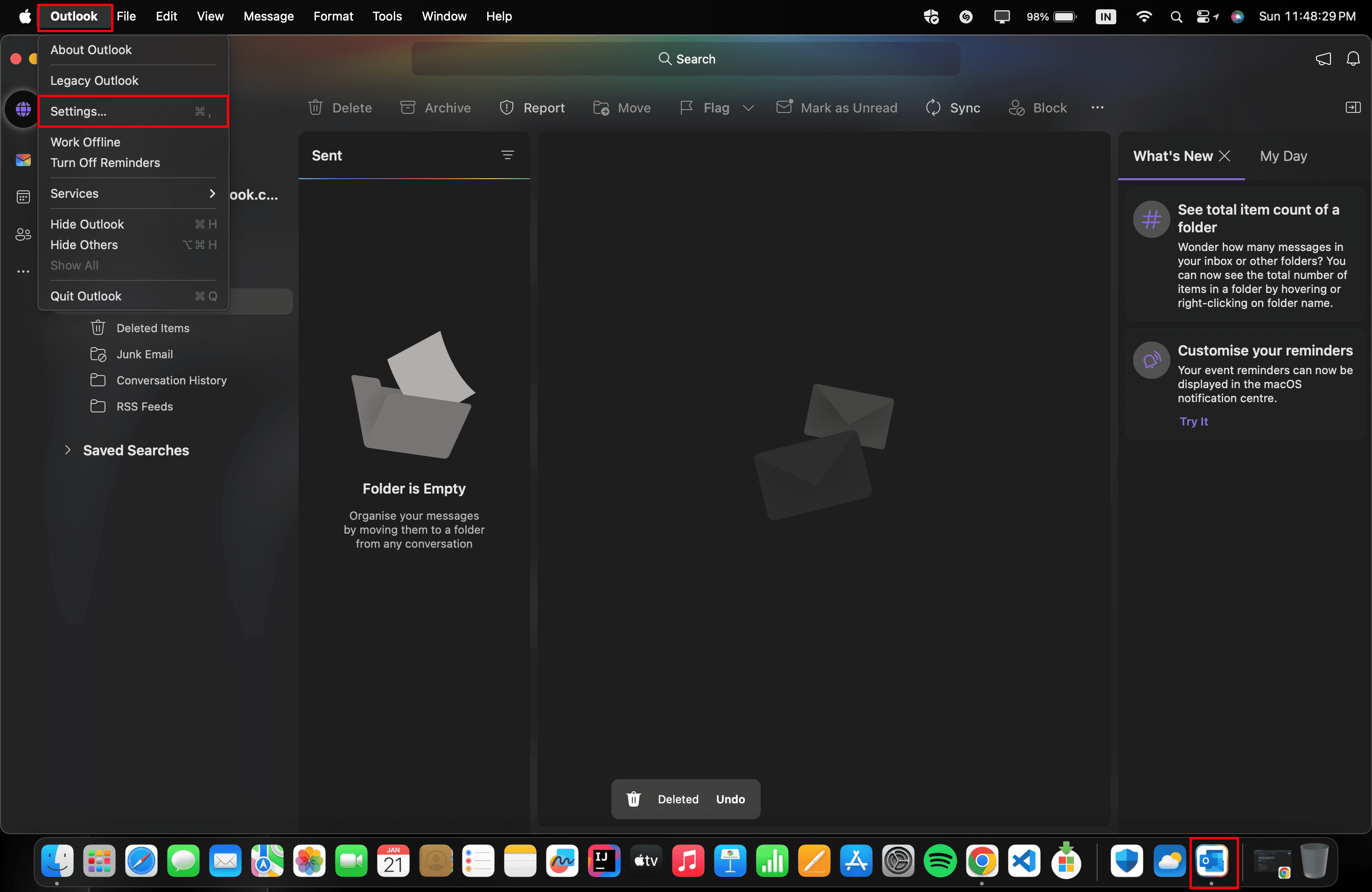Switch to the My Day tab
The height and width of the screenshot is (892, 1372).
click(x=1283, y=156)
